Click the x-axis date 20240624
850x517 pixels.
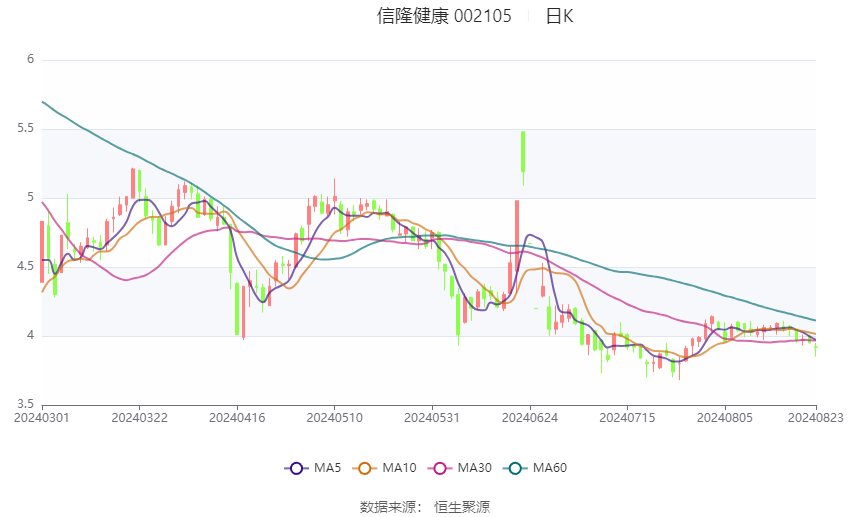pos(530,418)
